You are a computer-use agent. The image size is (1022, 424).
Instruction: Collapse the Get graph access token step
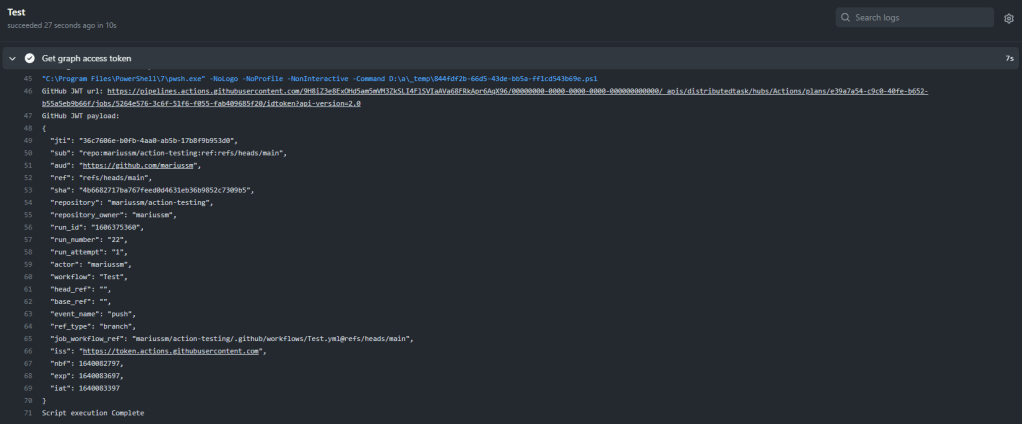13,59
